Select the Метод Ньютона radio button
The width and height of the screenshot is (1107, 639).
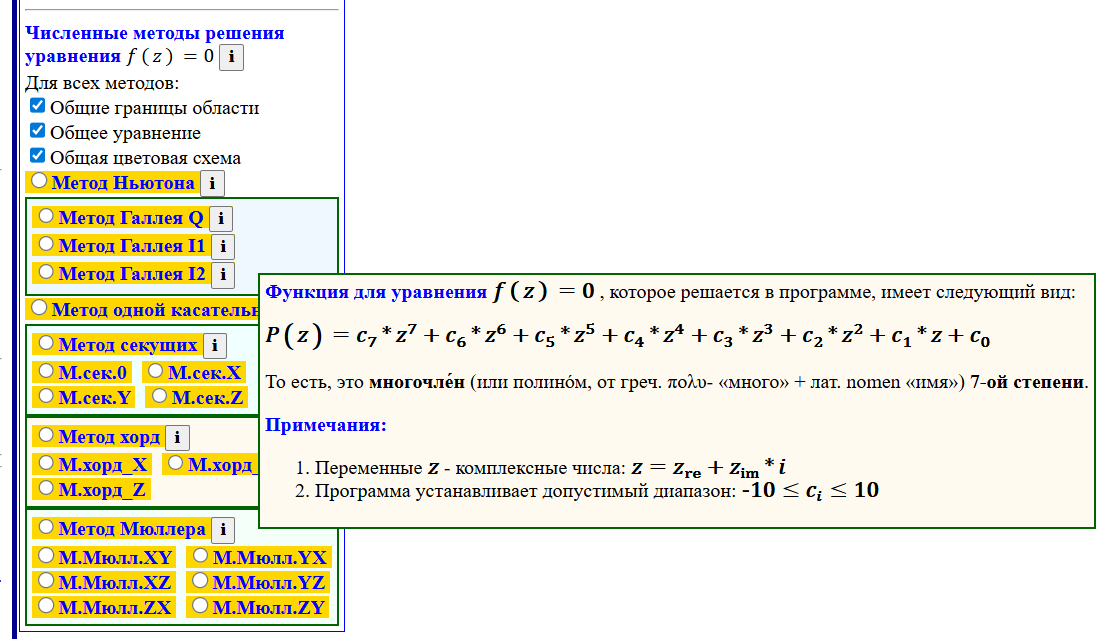[39, 183]
